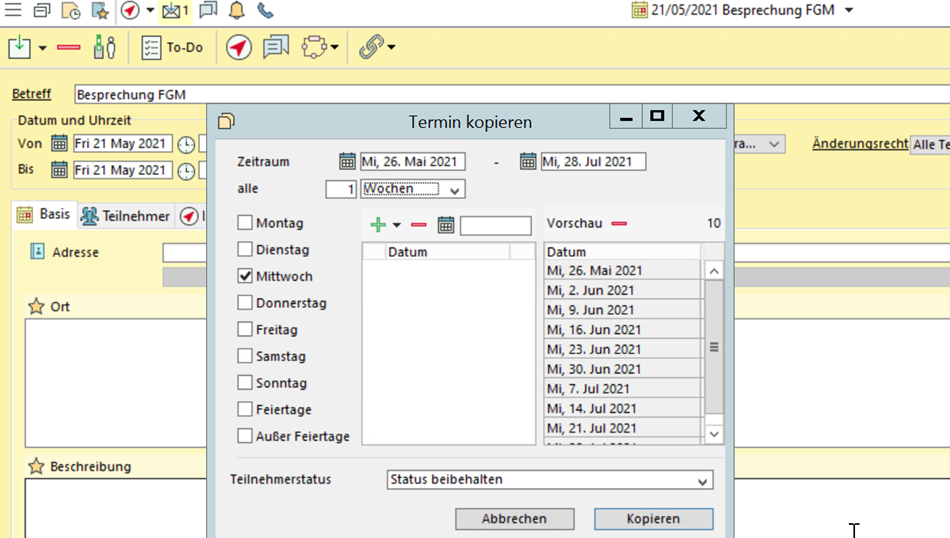Click red minus icon next to Vorschau

click(619, 224)
